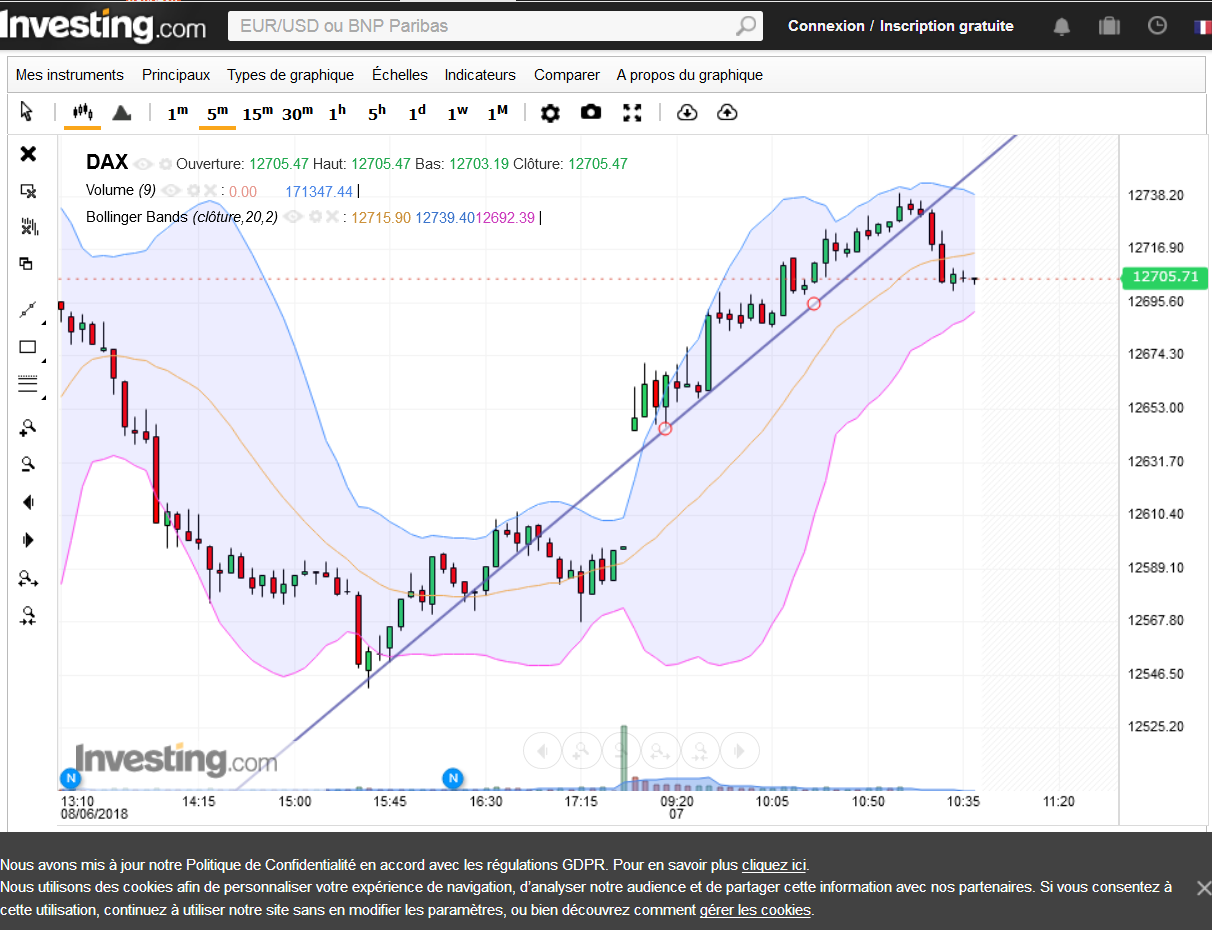Viewport: 1212px width, 930px height.
Task: Set timeframe to 5 minutes
Action: (x=217, y=113)
